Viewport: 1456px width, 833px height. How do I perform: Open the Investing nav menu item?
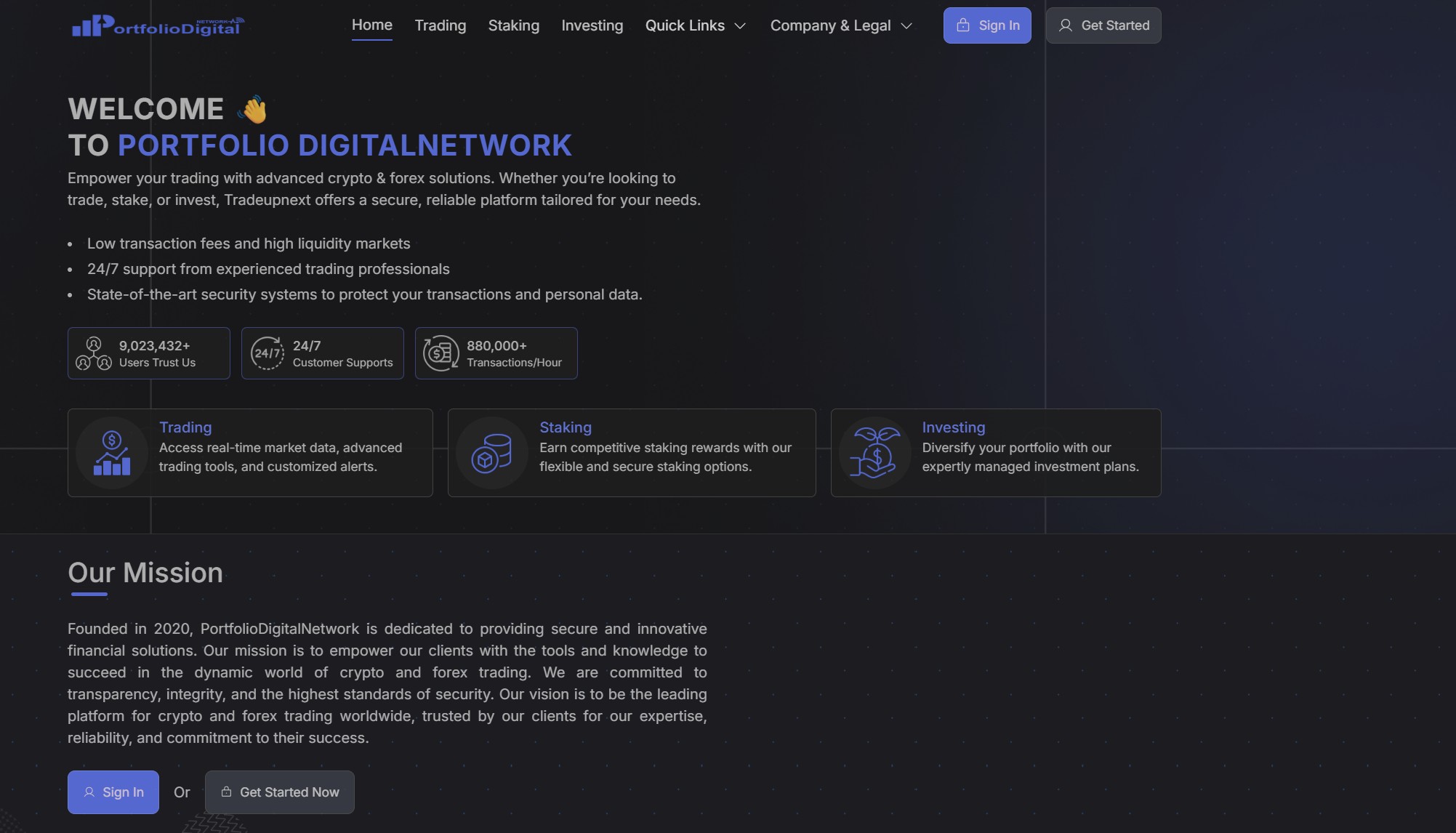[592, 25]
